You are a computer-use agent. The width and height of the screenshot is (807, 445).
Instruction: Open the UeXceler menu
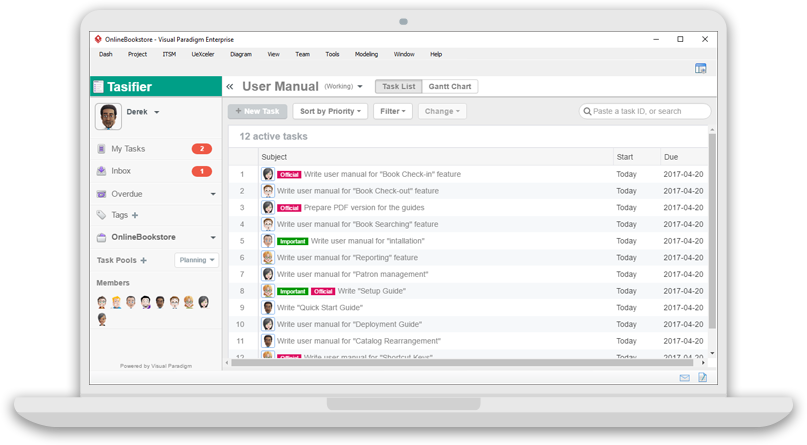coord(203,54)
